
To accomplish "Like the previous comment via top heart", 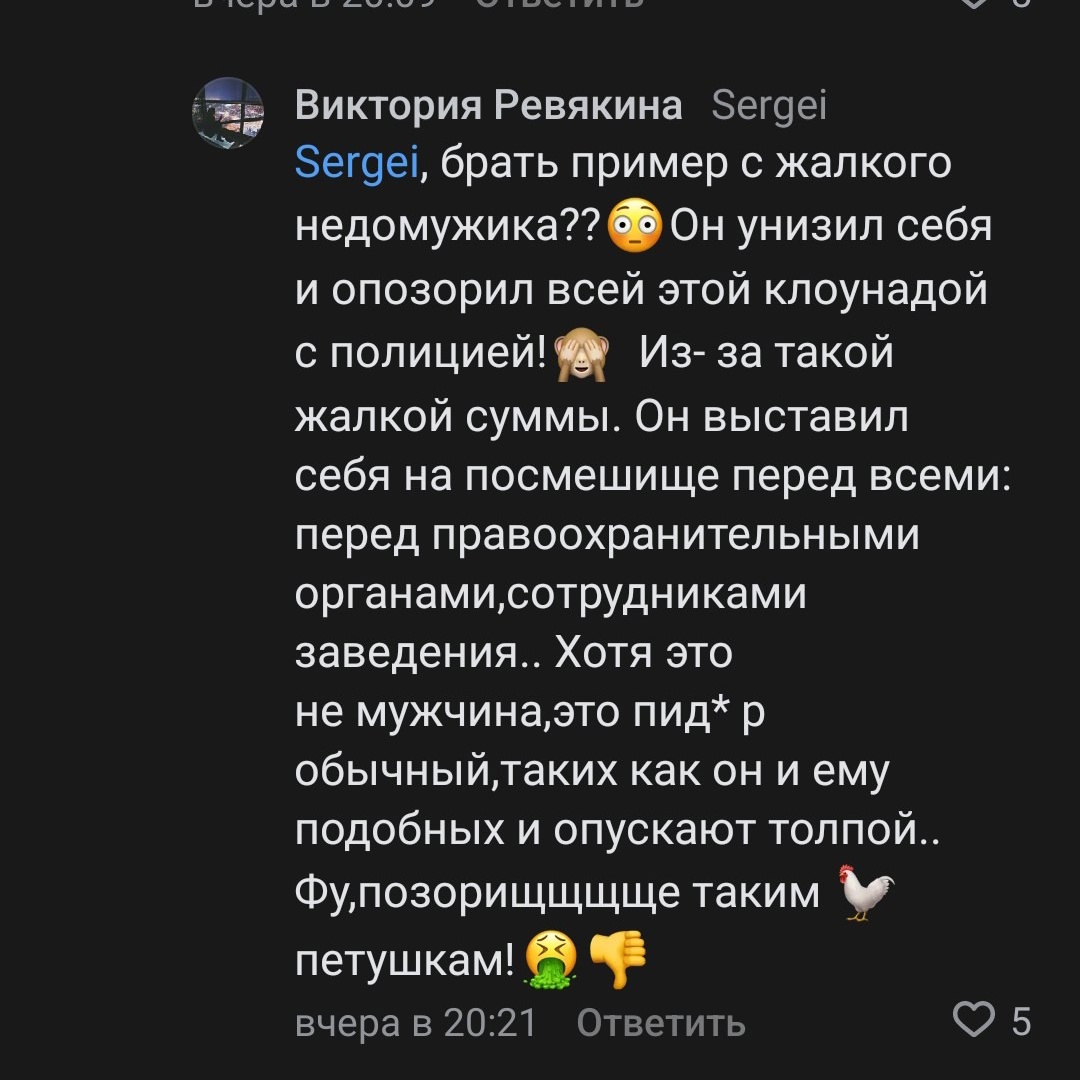I will [973, 3].
